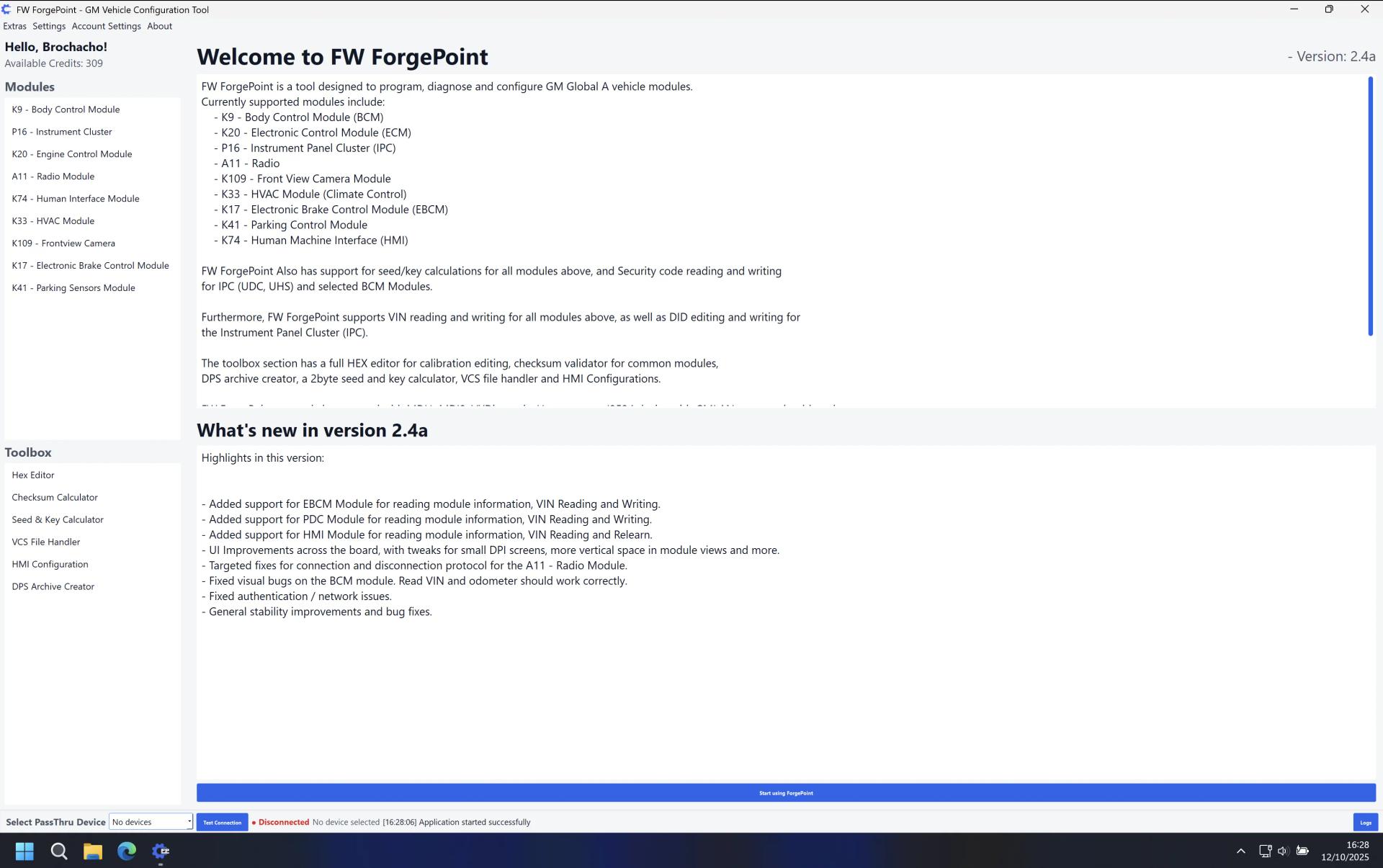Click "What's new in version 2.4a" heading
Viewport: 1383px width, 868px height.
coord(312,431)
